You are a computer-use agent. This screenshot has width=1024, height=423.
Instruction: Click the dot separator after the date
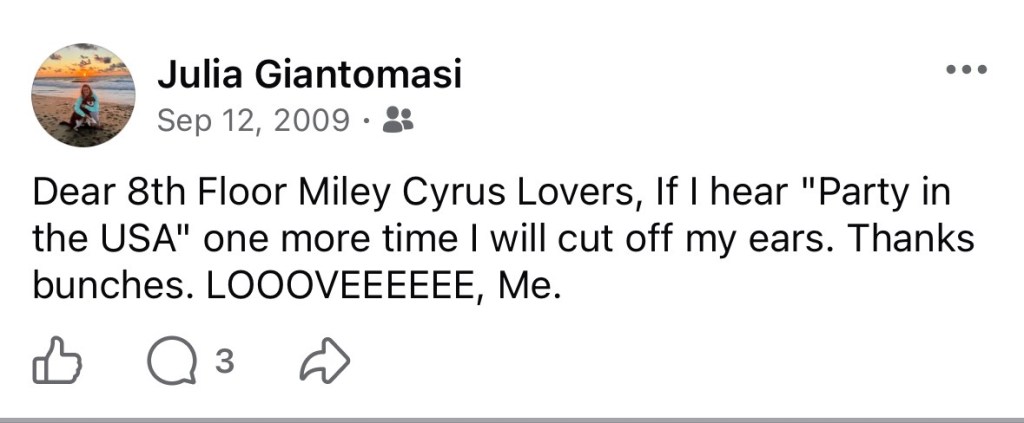point(367,122)
